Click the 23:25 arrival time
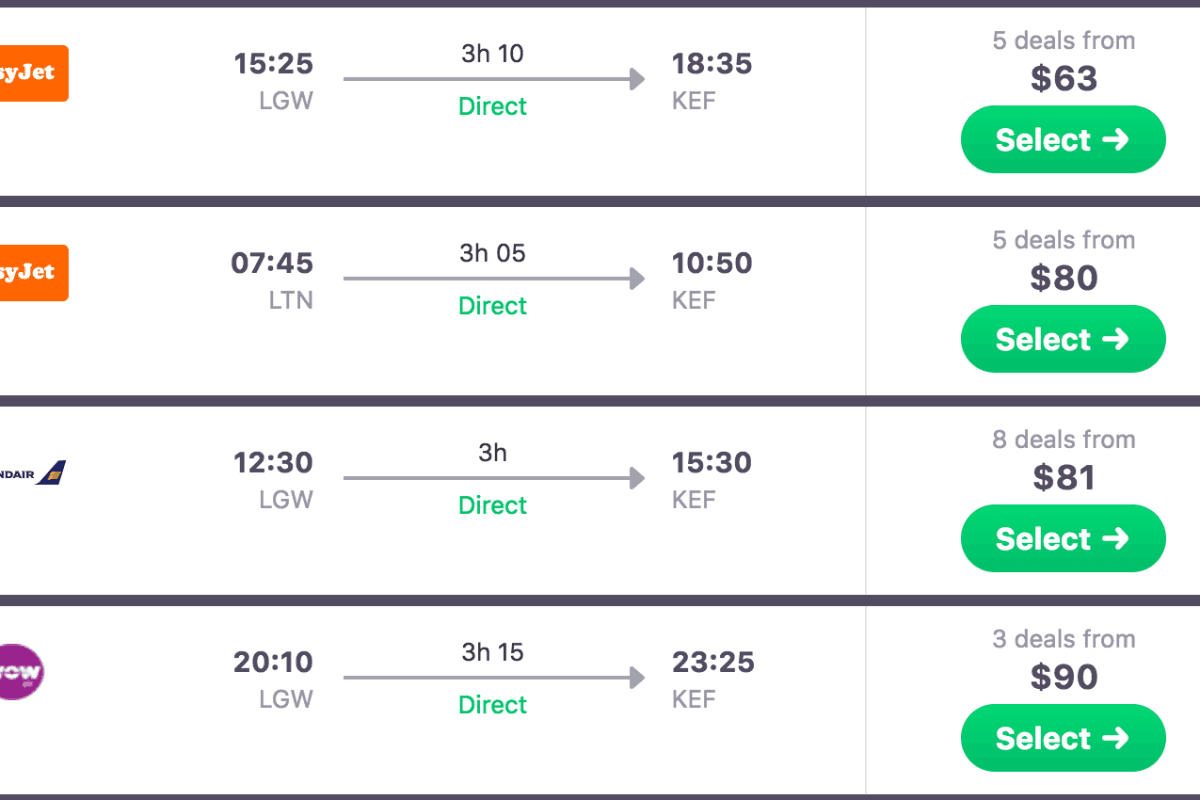Image resolution: width=1200 pixels, height=800 pixels. (x=713, y=662)
